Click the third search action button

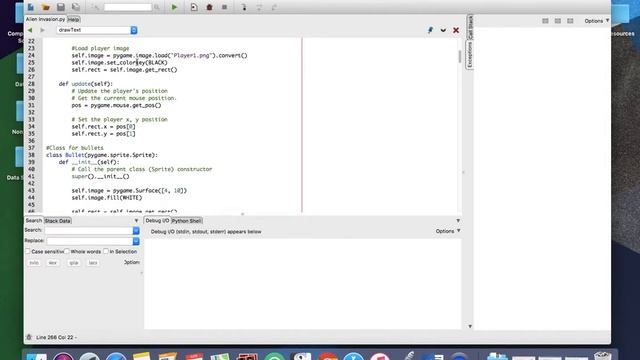[x=73, y=263]
